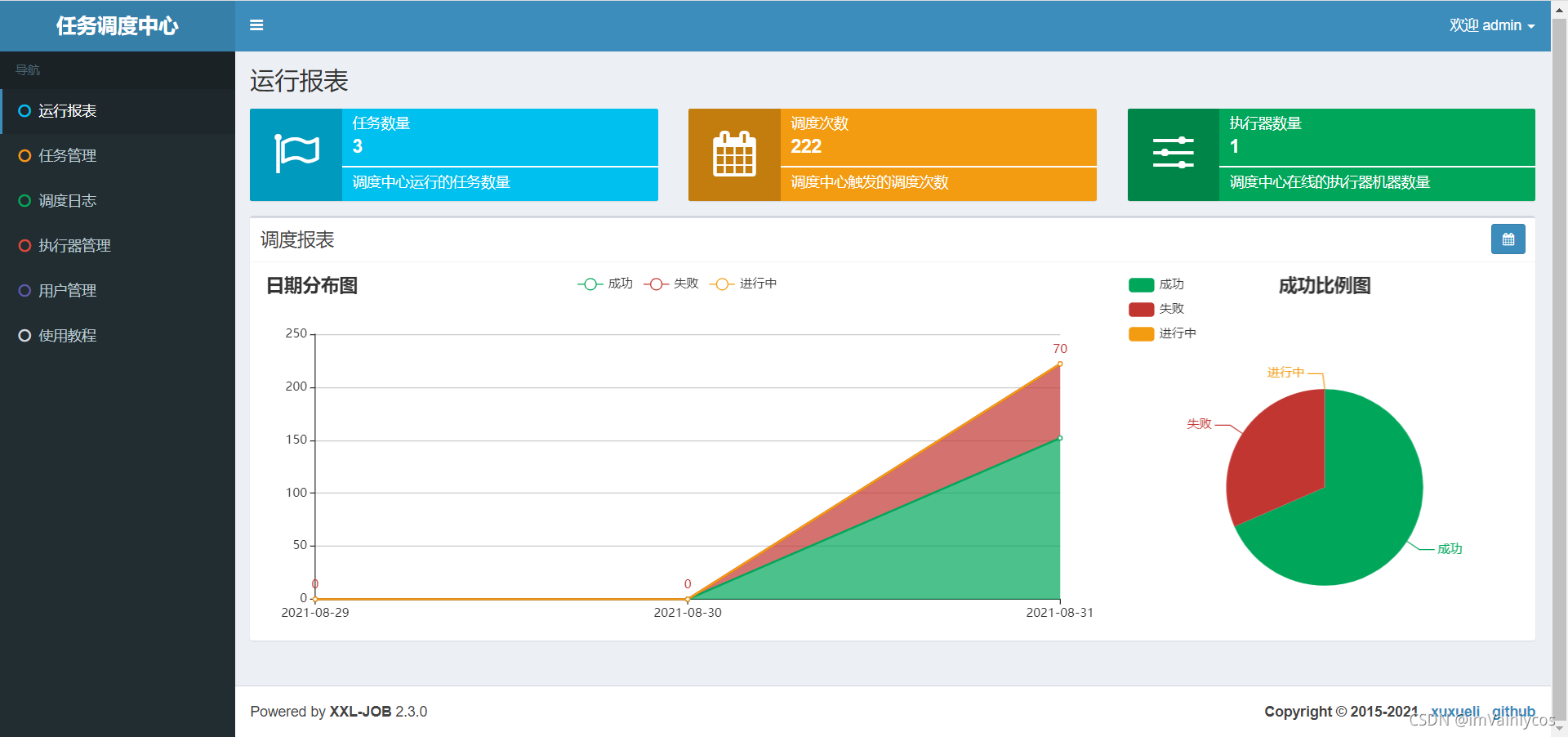Click the red circle icon beside 执行器管理
Image resolution: width=1568 pixels, height=737 pixels.
pos(24,246)
